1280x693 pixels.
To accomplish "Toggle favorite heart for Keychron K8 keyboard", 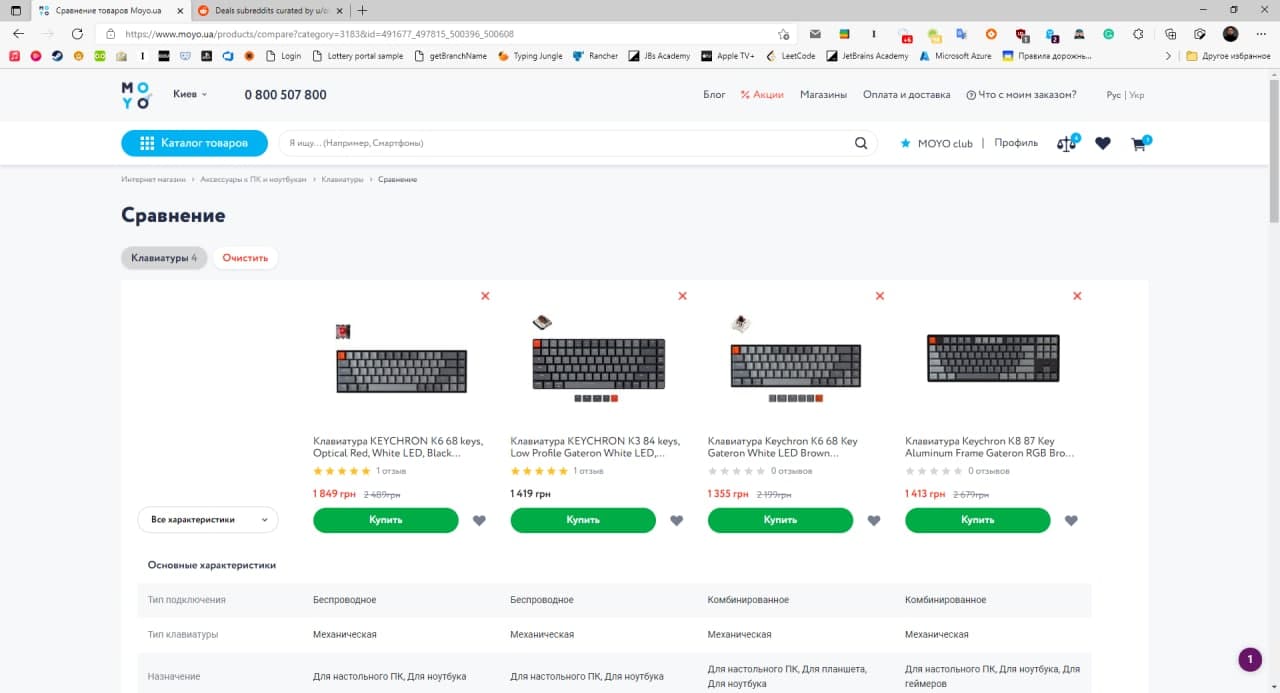I will pyautogui.click(x=1071, y=520).
